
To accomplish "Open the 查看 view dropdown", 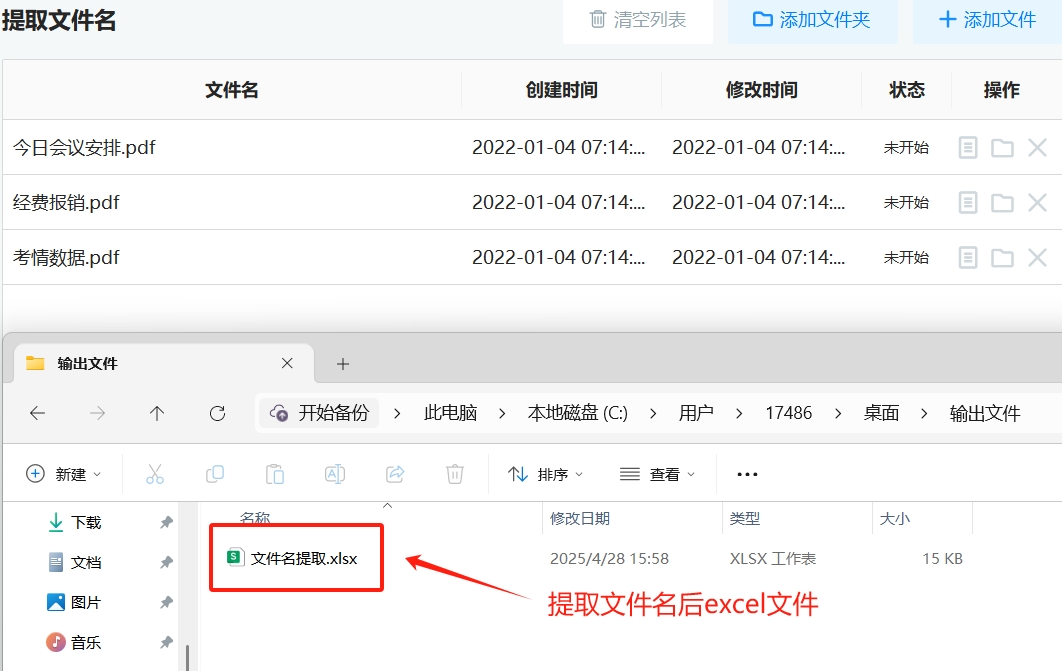I will (657, 474).
